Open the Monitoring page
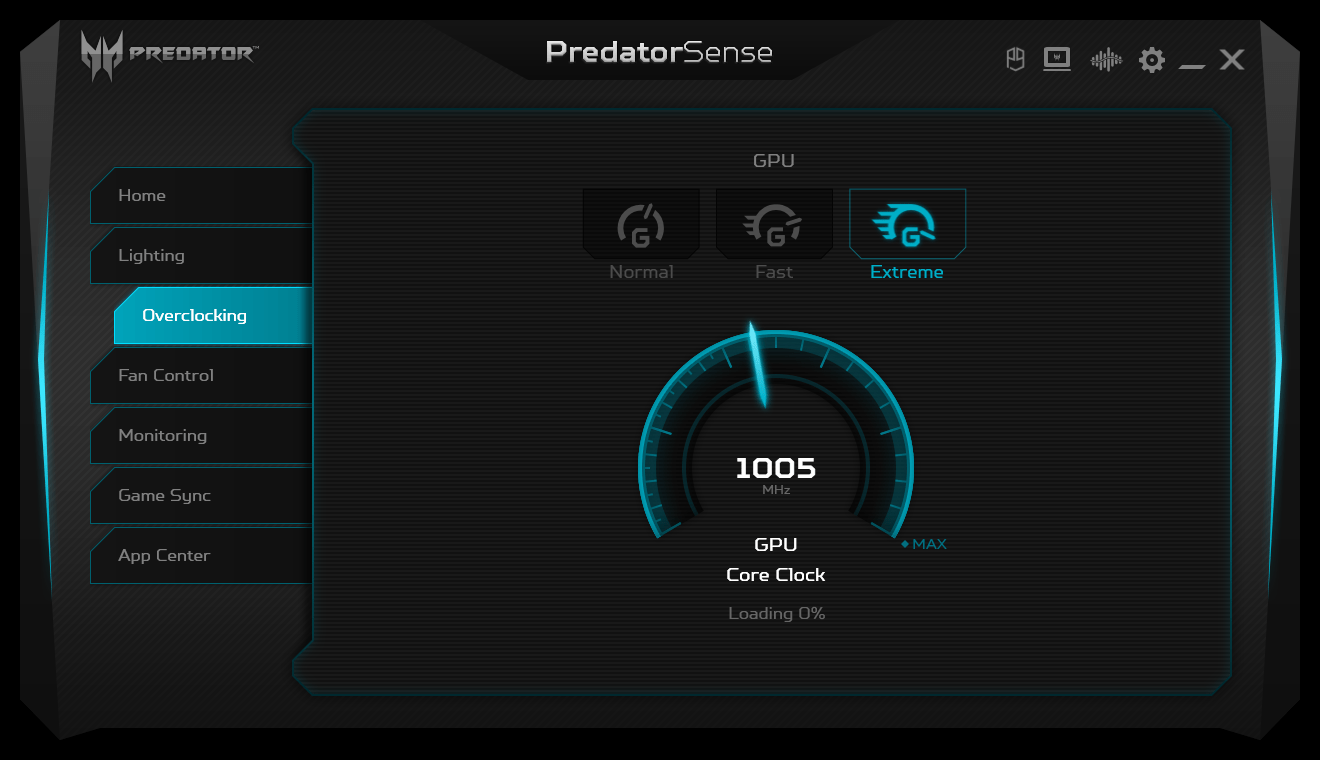1320x760 pixels. pyautogui.click(x=201, y=436)
